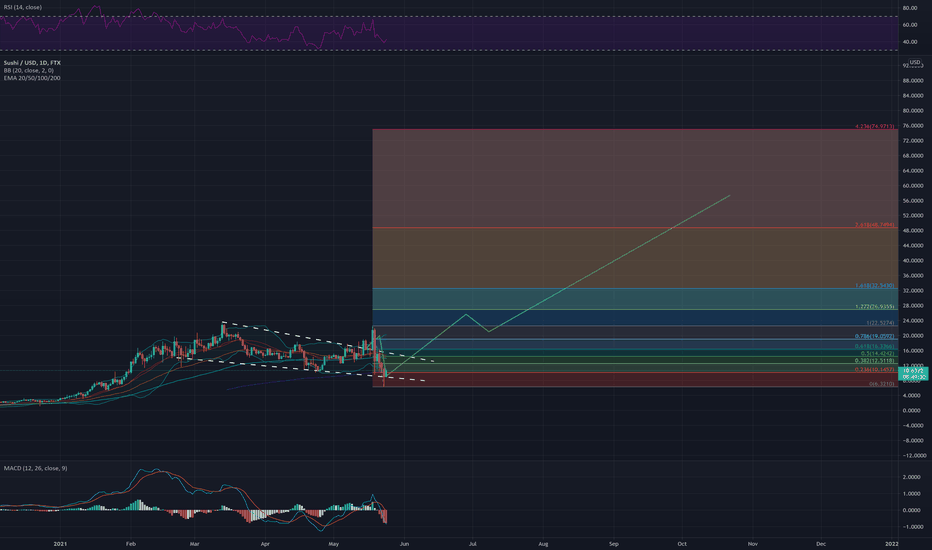Click the 0.618 Fibonacci level label
Viewport: 932px width, 550px height.
pyautogui.click(x=874, y=346)
